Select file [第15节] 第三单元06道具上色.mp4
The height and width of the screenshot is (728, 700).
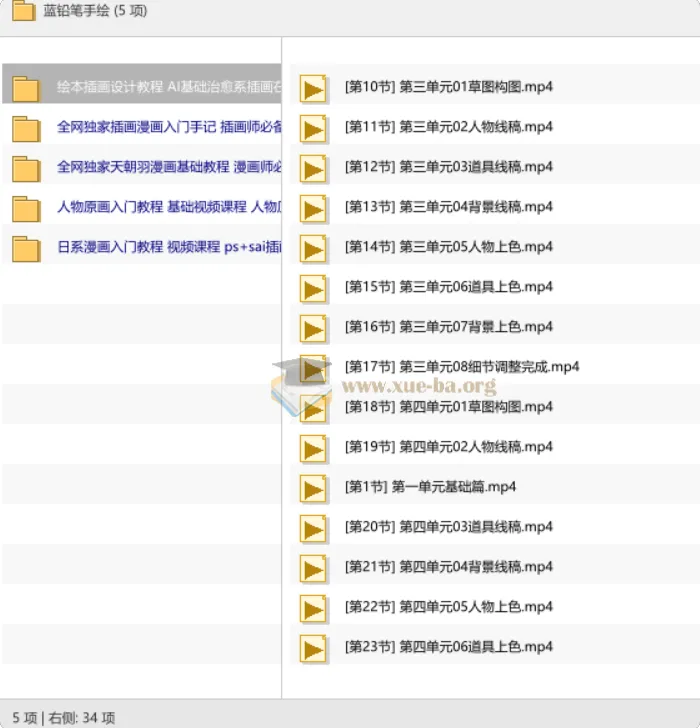coord(449,286)
